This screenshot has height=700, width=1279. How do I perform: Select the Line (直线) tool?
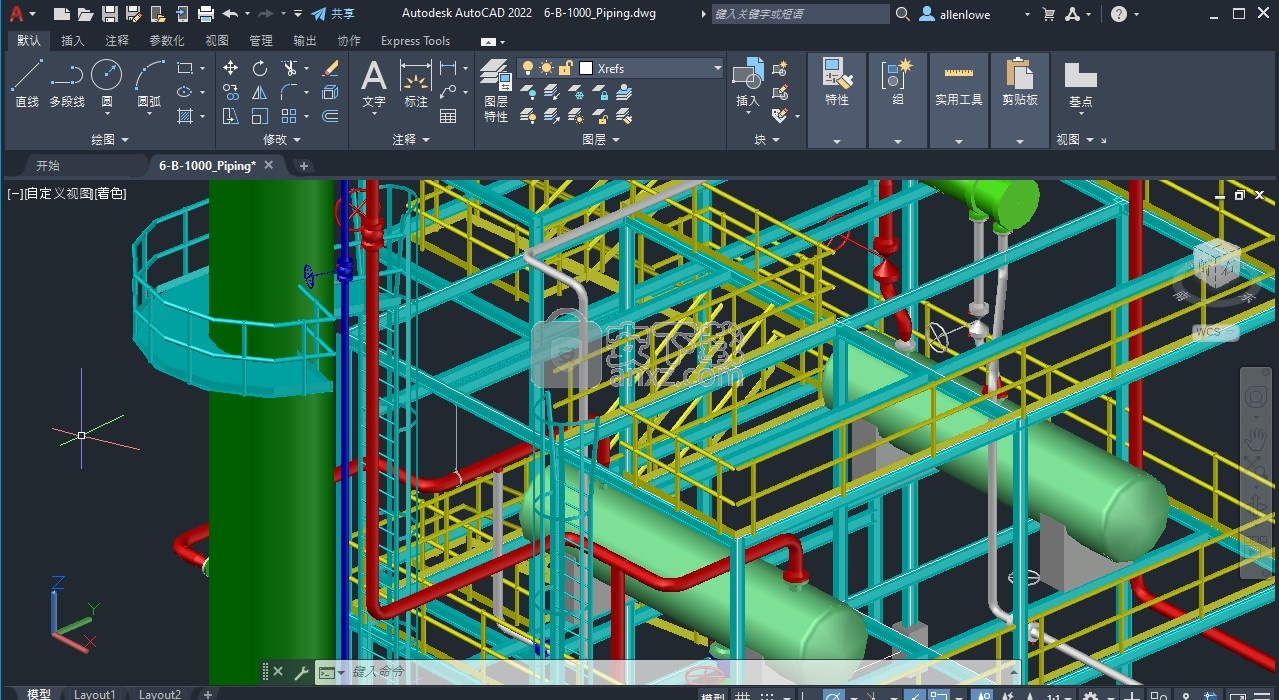[x=27, y=84]
